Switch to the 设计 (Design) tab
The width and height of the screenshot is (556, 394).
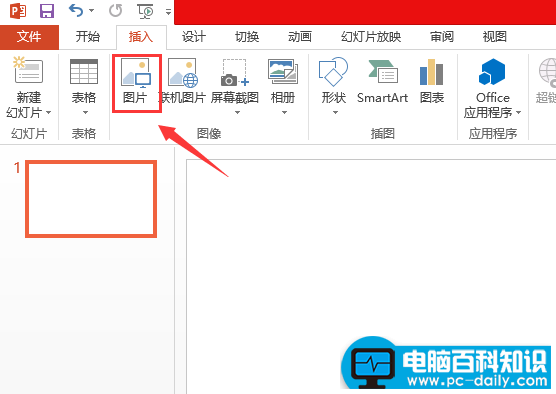(x=194, y=37)
